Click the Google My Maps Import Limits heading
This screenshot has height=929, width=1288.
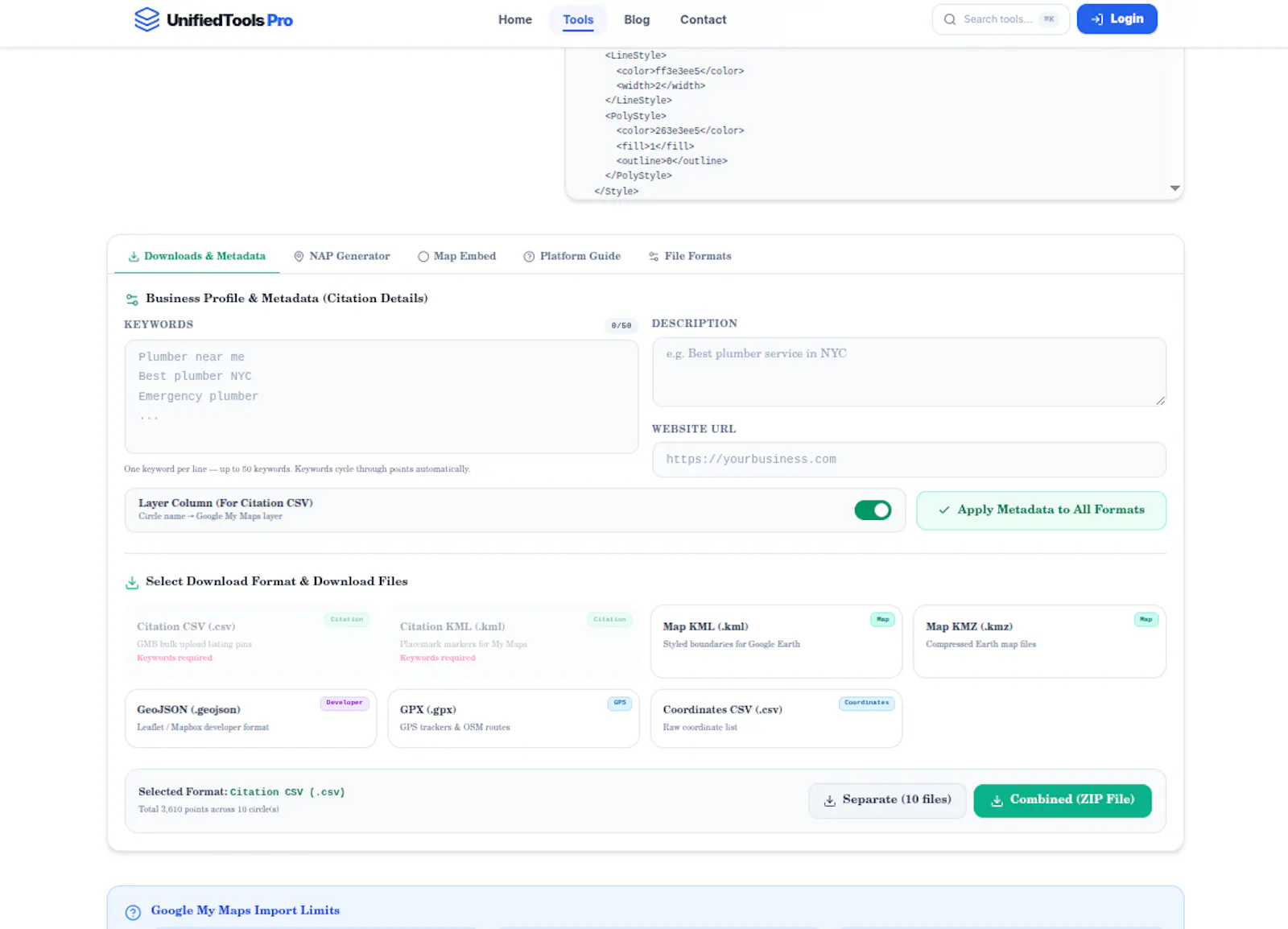coord(246,910)
